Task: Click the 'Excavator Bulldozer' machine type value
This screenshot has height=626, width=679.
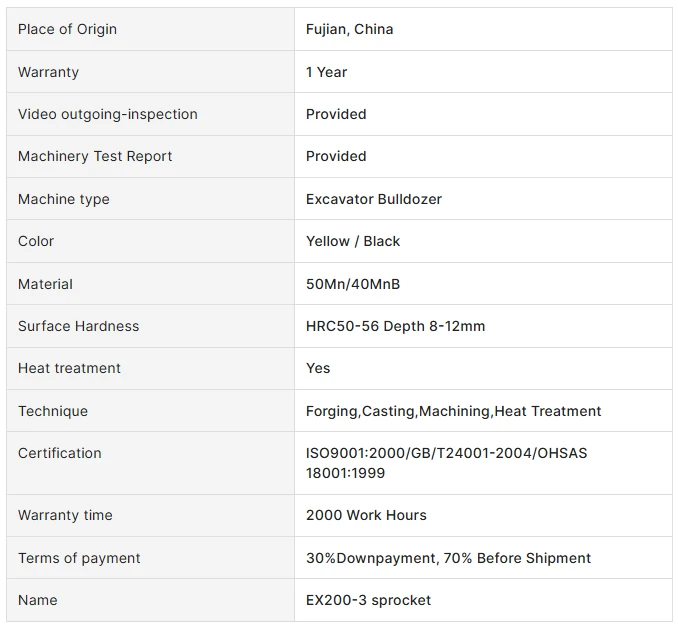Action: pyautogui.click(x=374, y=199)
